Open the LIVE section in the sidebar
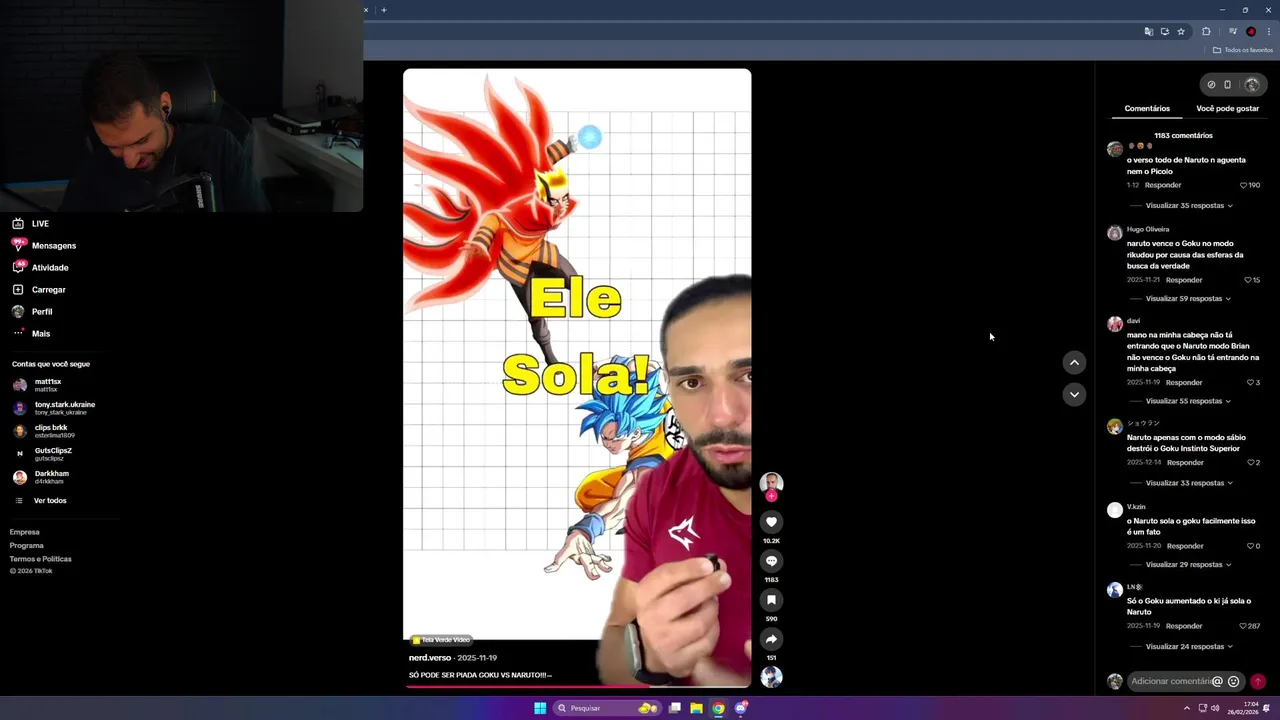 coord(30,224)
